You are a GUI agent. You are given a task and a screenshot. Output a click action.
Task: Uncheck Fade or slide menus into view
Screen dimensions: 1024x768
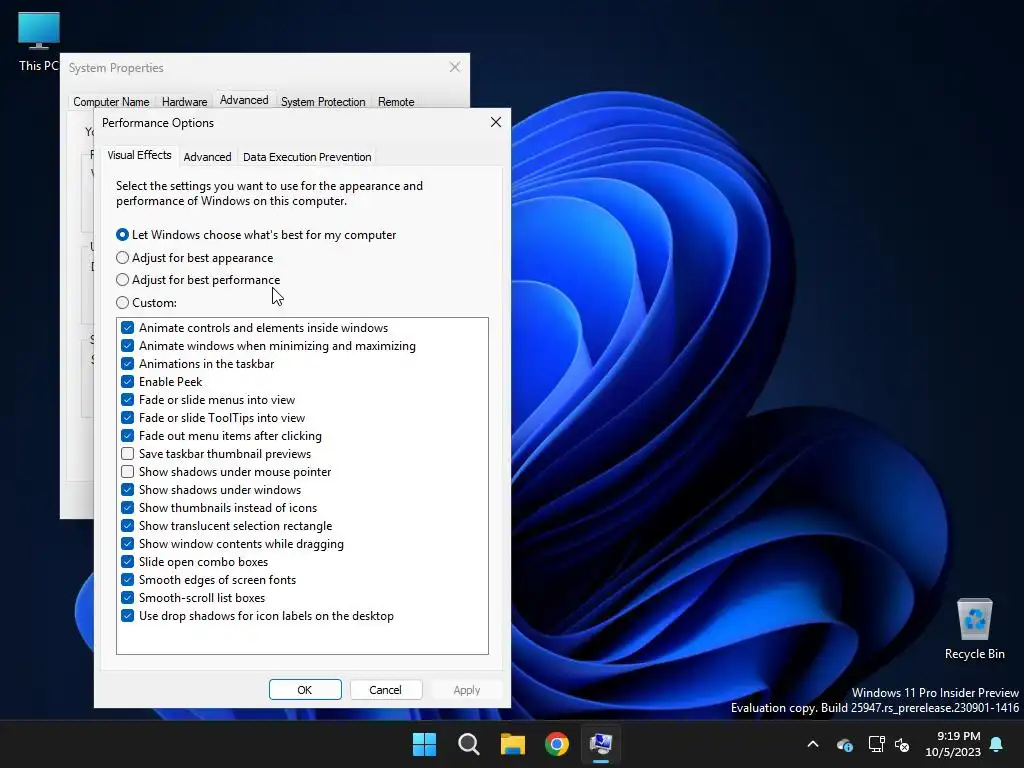127,400
